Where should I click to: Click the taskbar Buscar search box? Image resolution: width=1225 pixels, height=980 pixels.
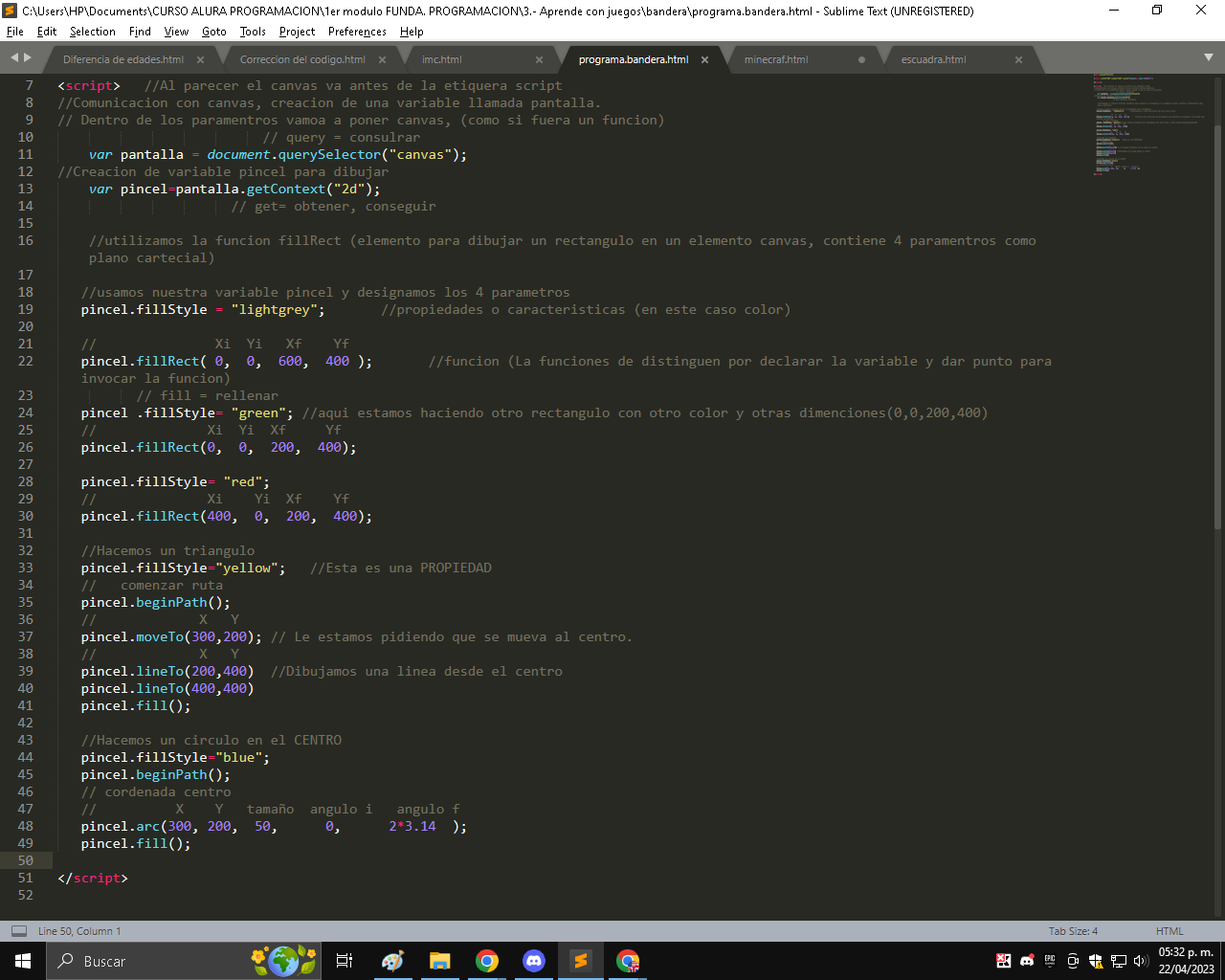[x=182, y=961]
